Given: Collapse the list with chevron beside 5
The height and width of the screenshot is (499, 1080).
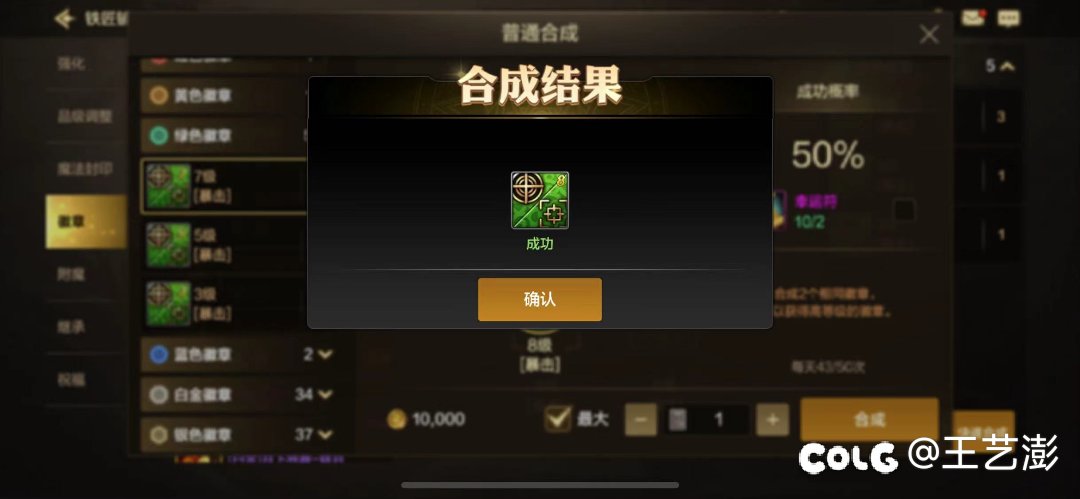Looking at the screenshot, I should click(1007, 66).
